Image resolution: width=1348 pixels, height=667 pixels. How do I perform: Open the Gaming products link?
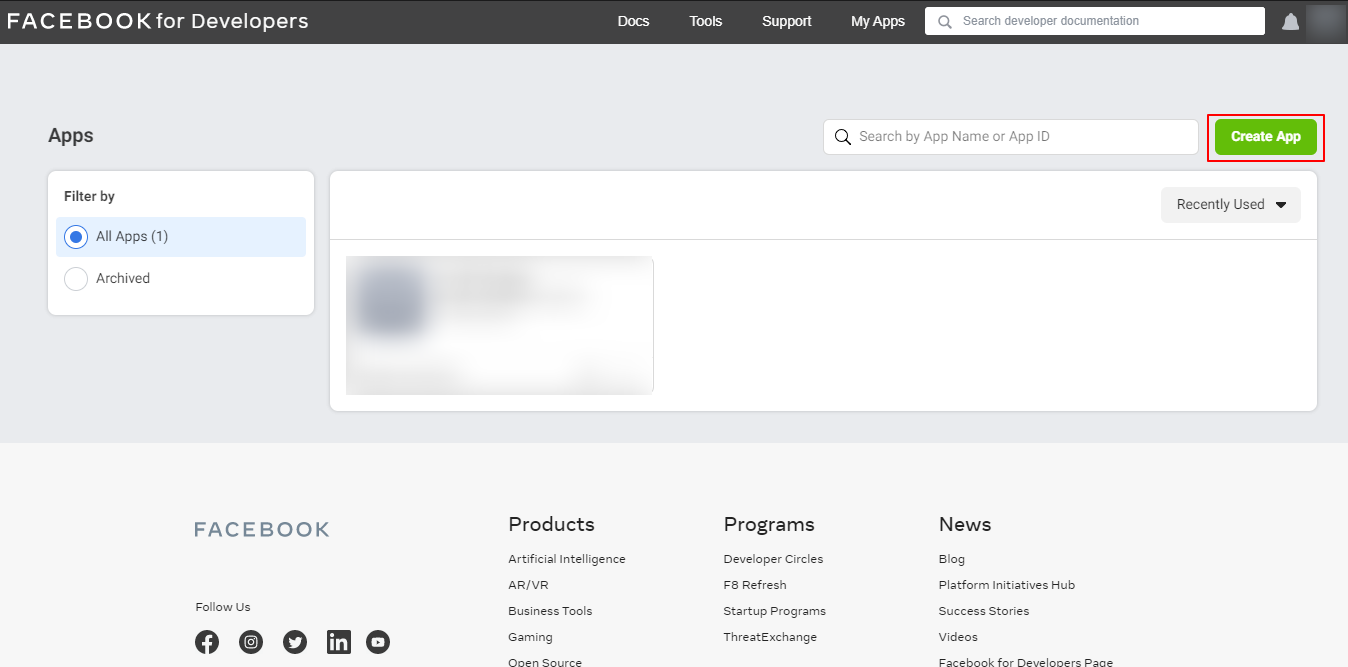click(530, 637)
